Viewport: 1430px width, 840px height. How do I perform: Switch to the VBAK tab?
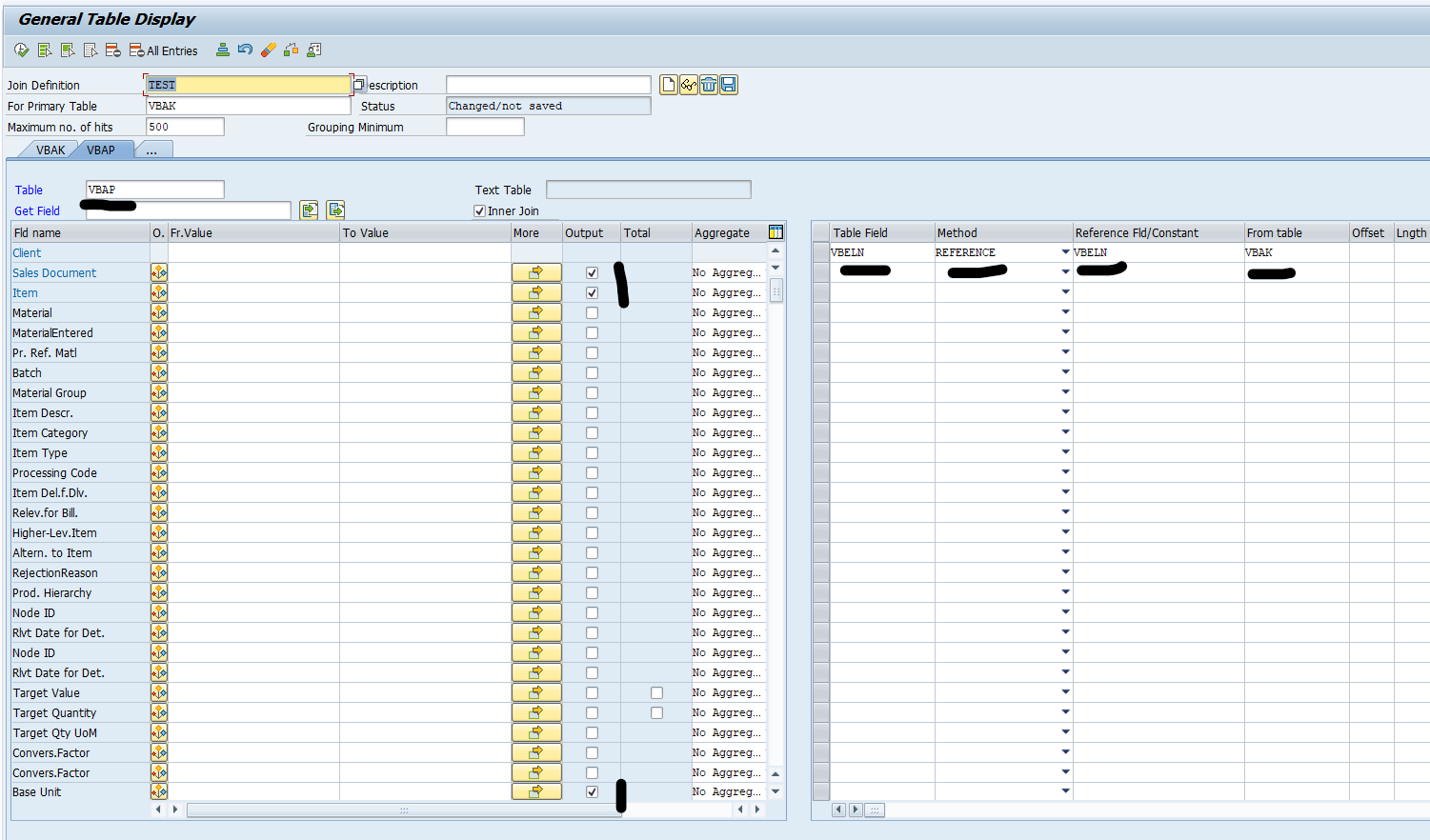click(50, 150)
